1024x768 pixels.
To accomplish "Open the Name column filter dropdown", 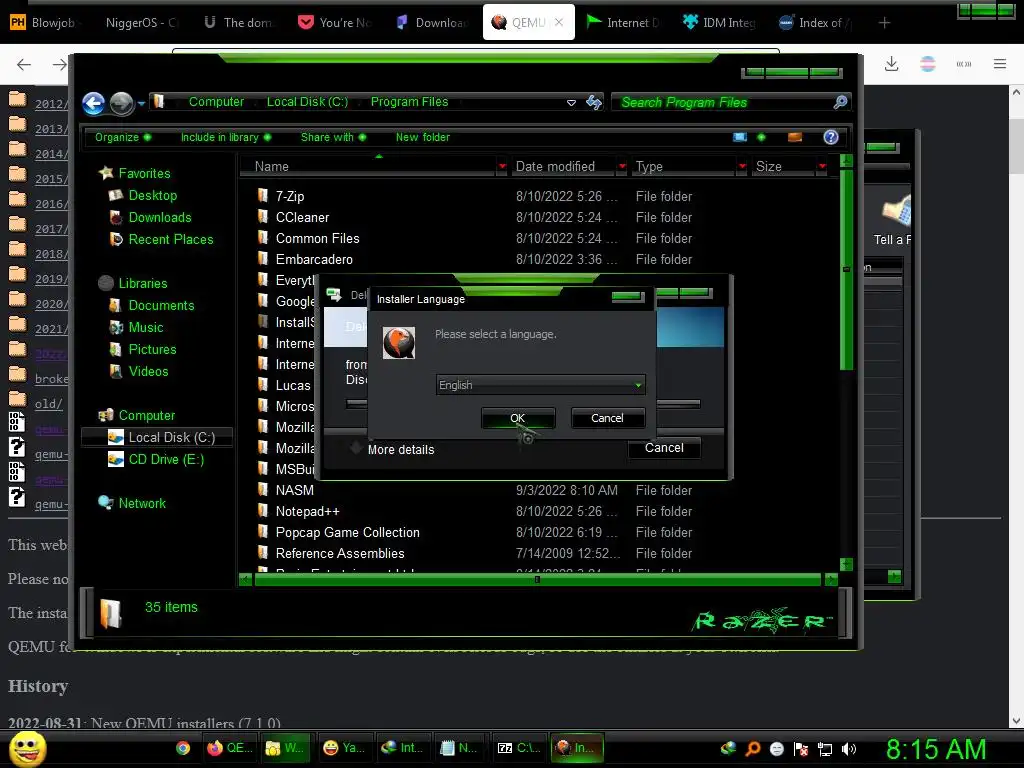I will [x=502, y=167].
